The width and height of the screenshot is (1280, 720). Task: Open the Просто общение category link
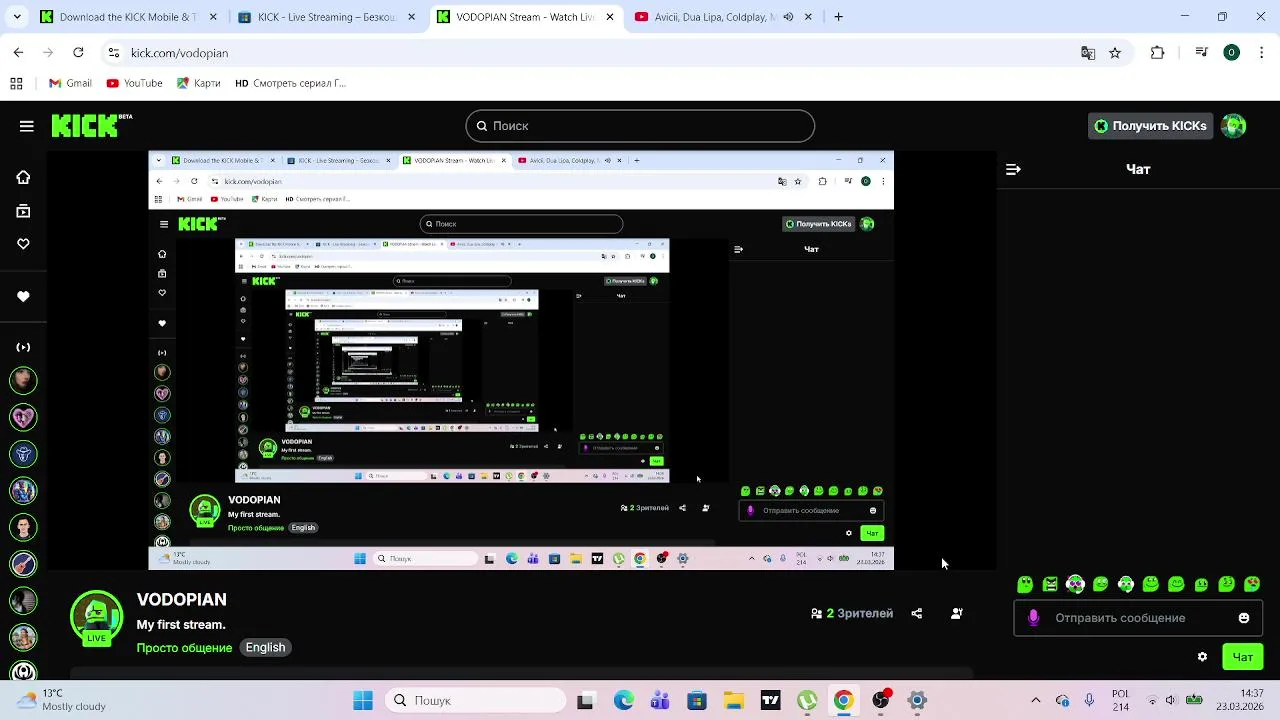point(184,648)
